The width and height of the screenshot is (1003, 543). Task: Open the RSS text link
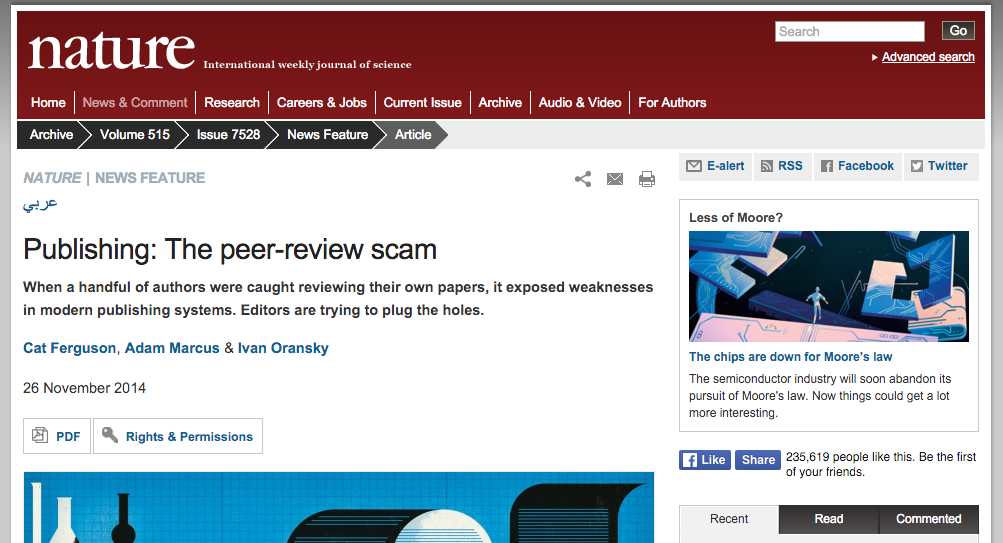coord(790,166)
